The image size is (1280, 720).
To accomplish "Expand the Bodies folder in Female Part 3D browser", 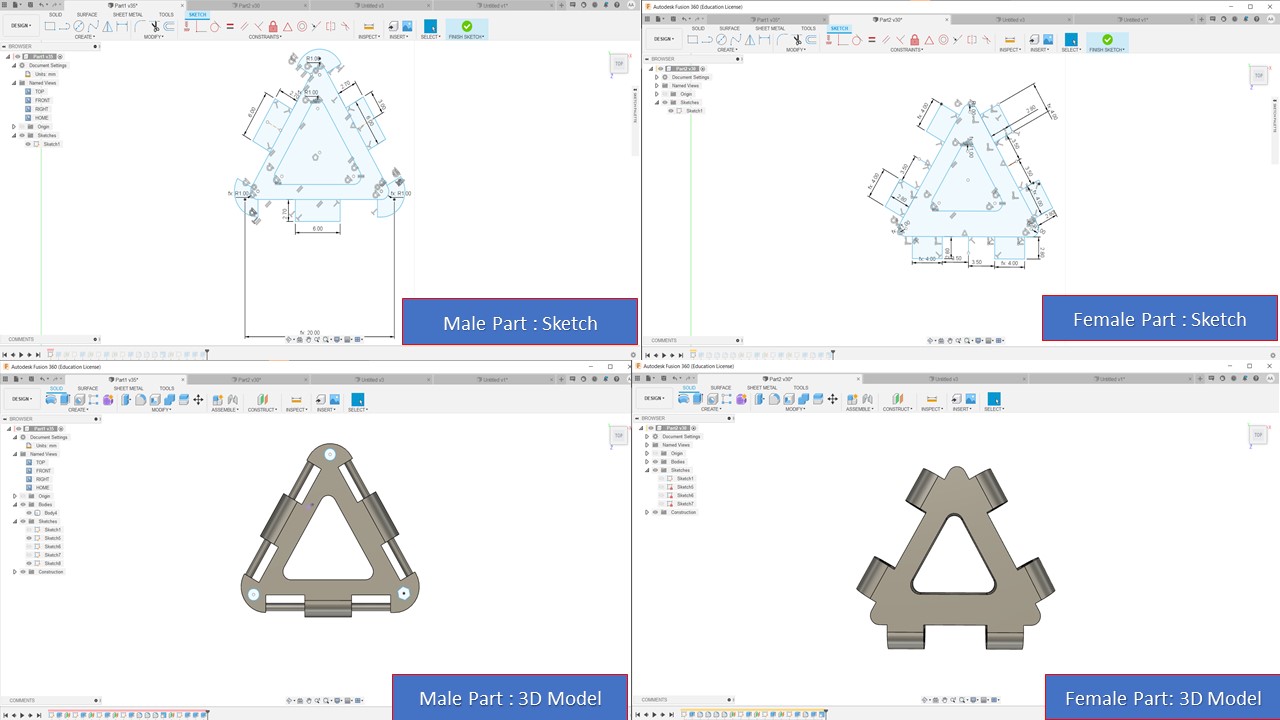I will (x=647, y=462).
